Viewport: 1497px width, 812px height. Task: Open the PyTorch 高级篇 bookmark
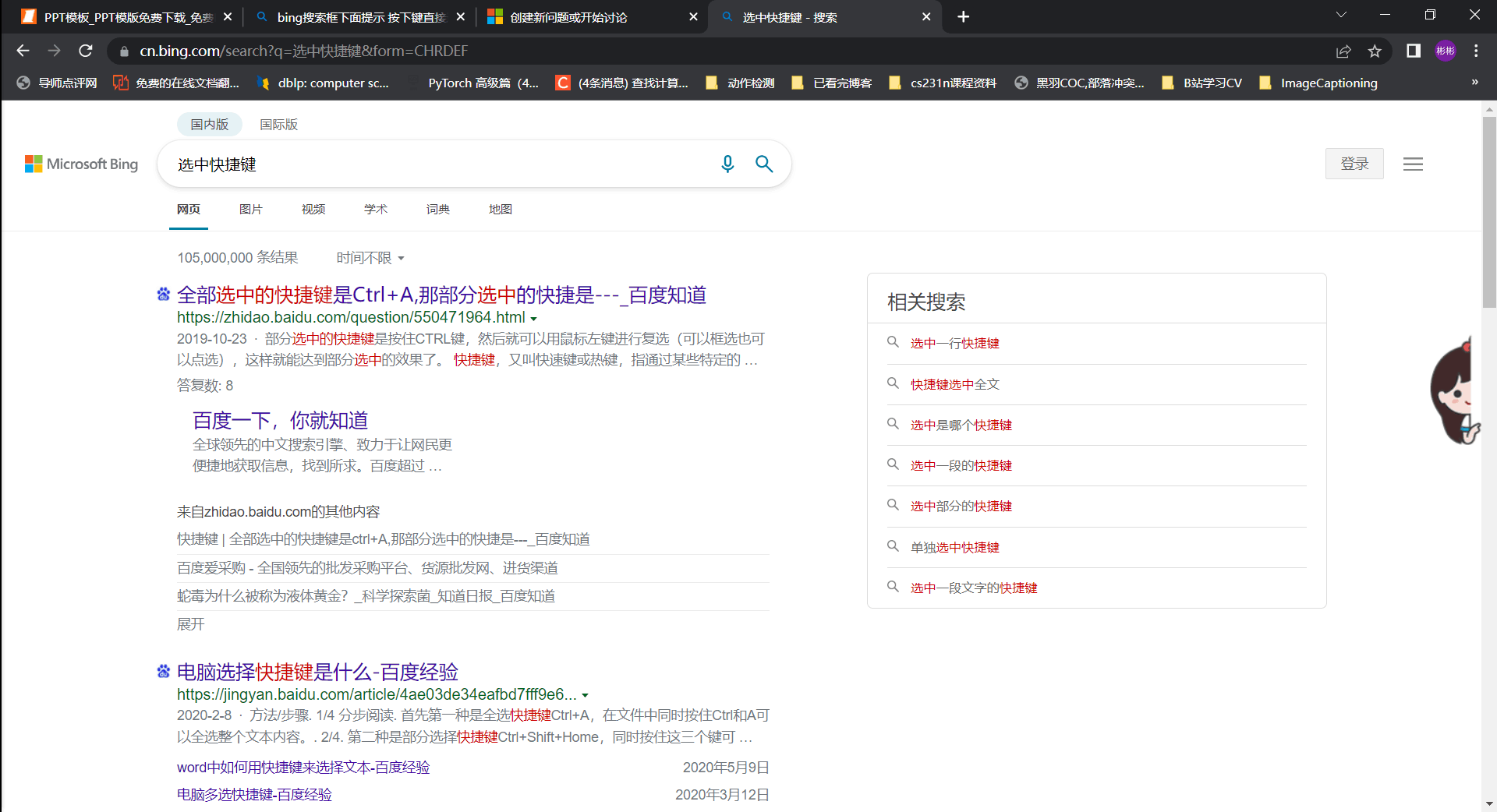point(472,83)
